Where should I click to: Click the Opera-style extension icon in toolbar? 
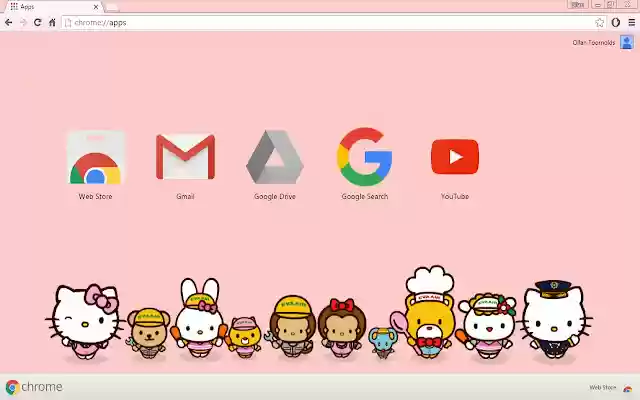[x=616, y=22]
